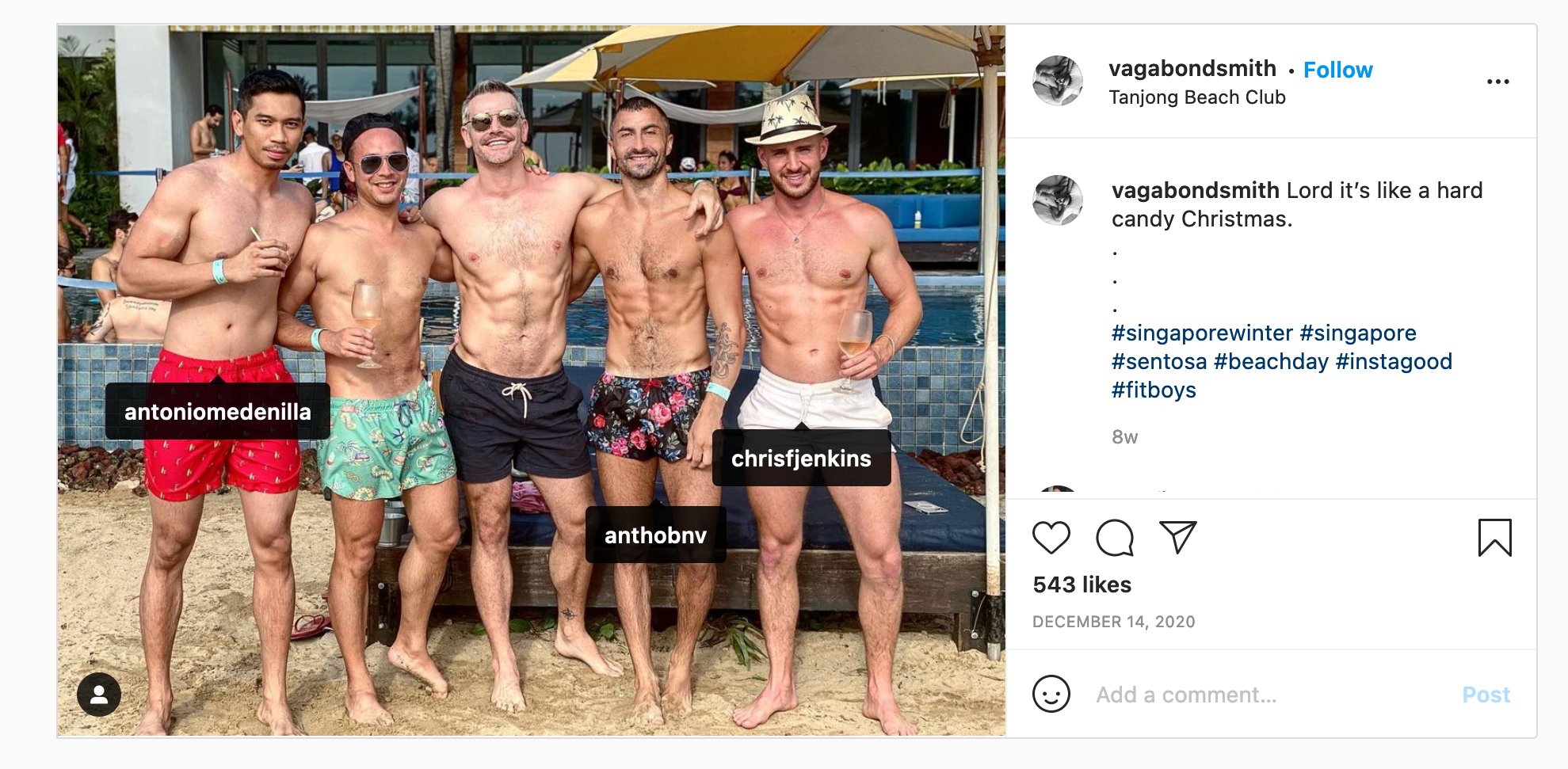Open the three-dot more options menu
This screenshot has width=1568, height=769.
click(x=1497, y=82)
